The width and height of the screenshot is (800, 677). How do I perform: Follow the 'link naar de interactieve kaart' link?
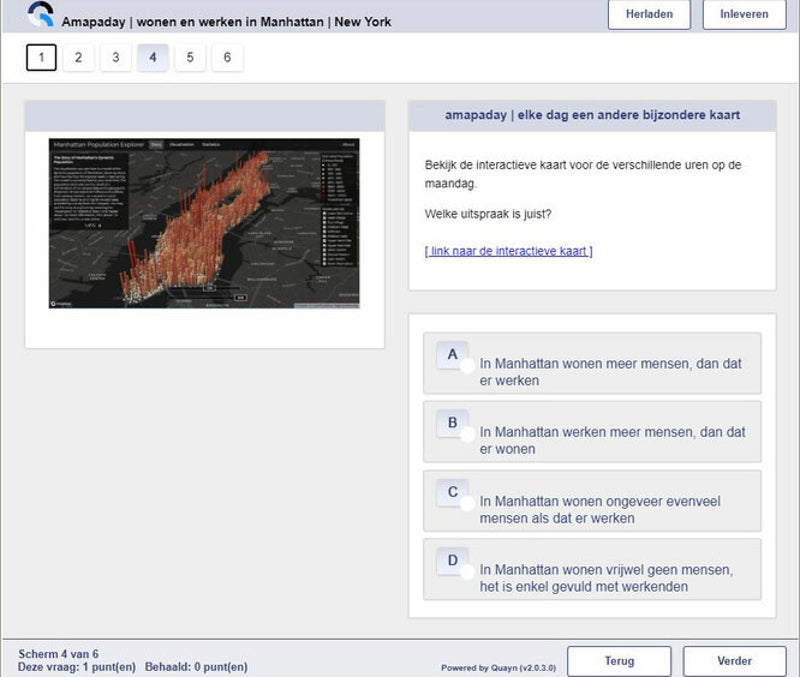coord(508,251)
